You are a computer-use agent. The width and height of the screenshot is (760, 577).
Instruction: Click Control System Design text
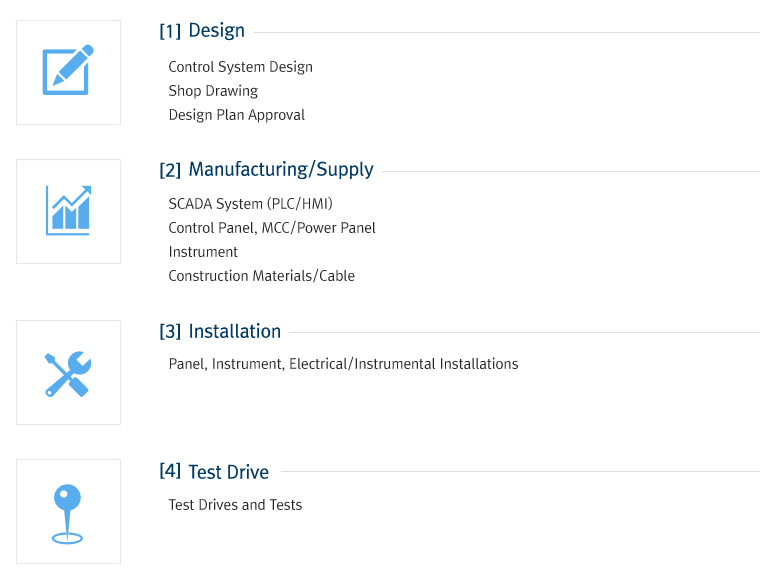coord(240,67)
